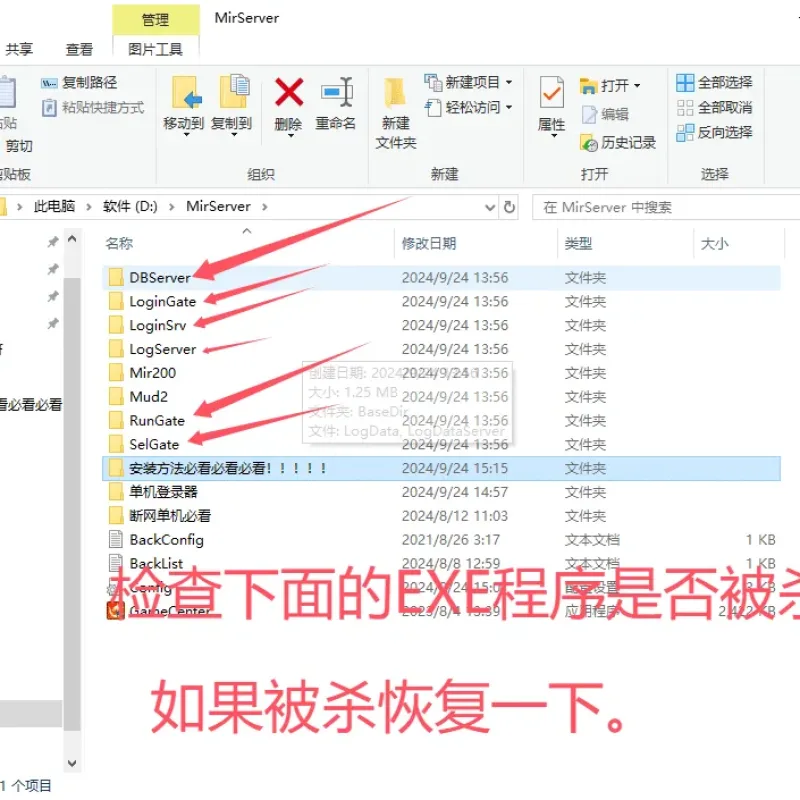Sort by the 名称 column header
The width and height of the screenshot is (800, 800).
[x=119, y=243]
